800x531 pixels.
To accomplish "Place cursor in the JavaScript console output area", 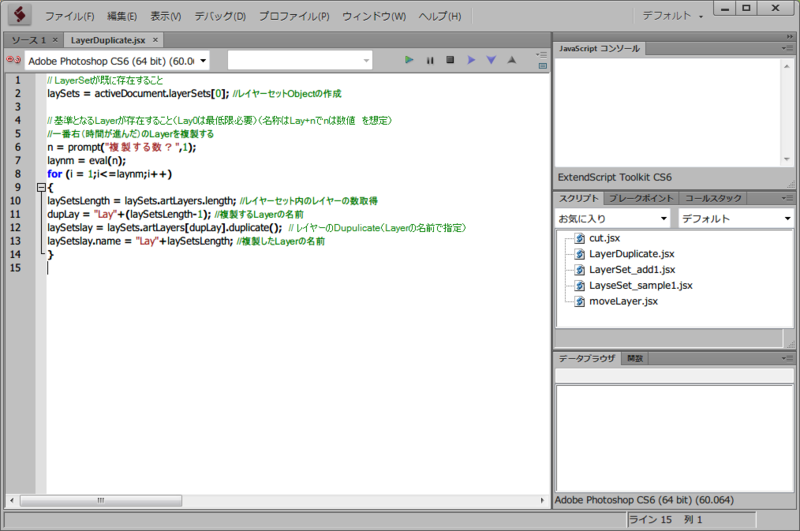I will click(x=668, y=112).
